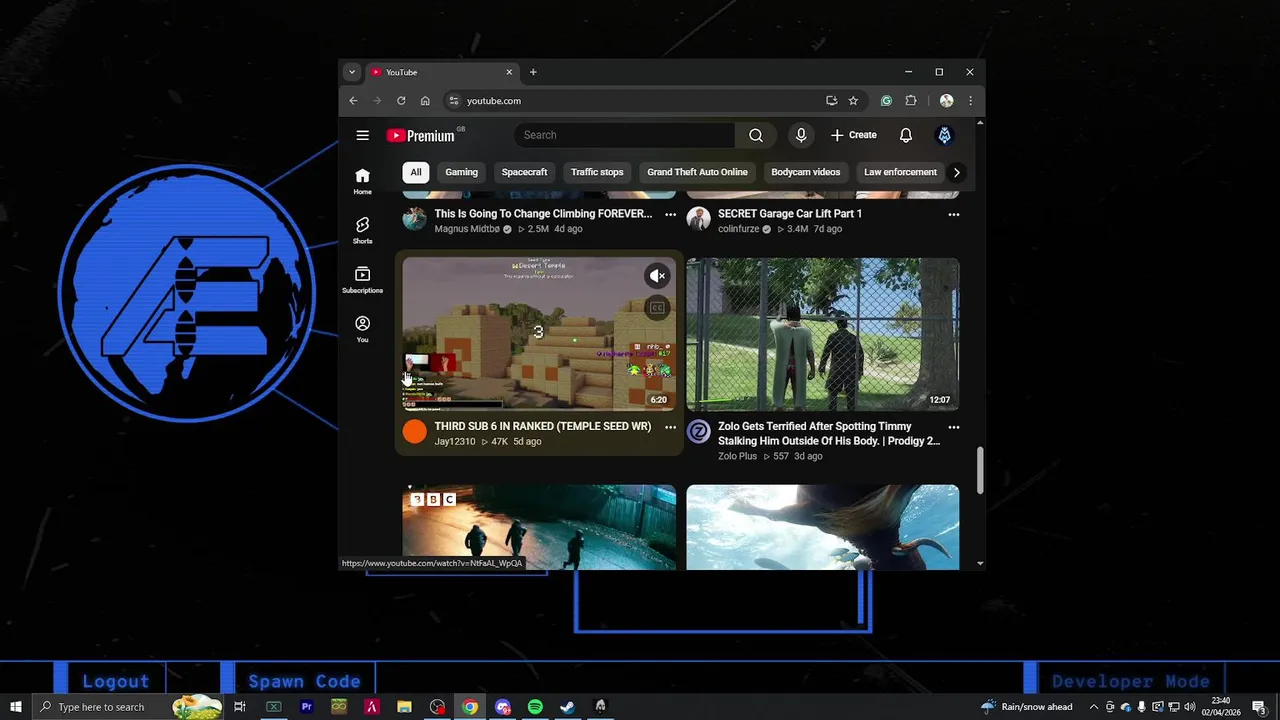Open options for the Zolo Gets Terrified video
Viewport: 1280px width, 720px height.
(953, 427)
